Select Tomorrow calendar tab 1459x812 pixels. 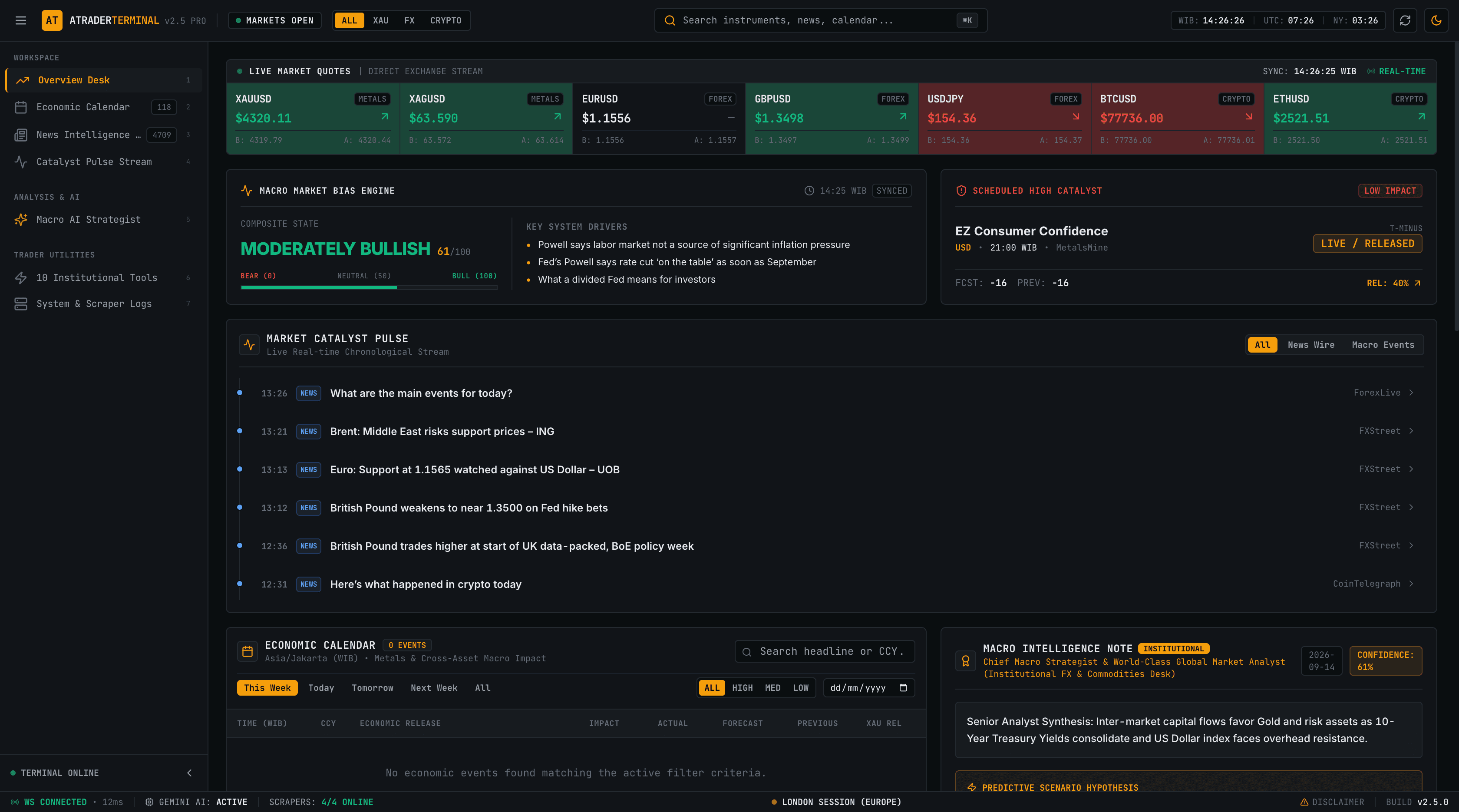[x=372, y=688]
